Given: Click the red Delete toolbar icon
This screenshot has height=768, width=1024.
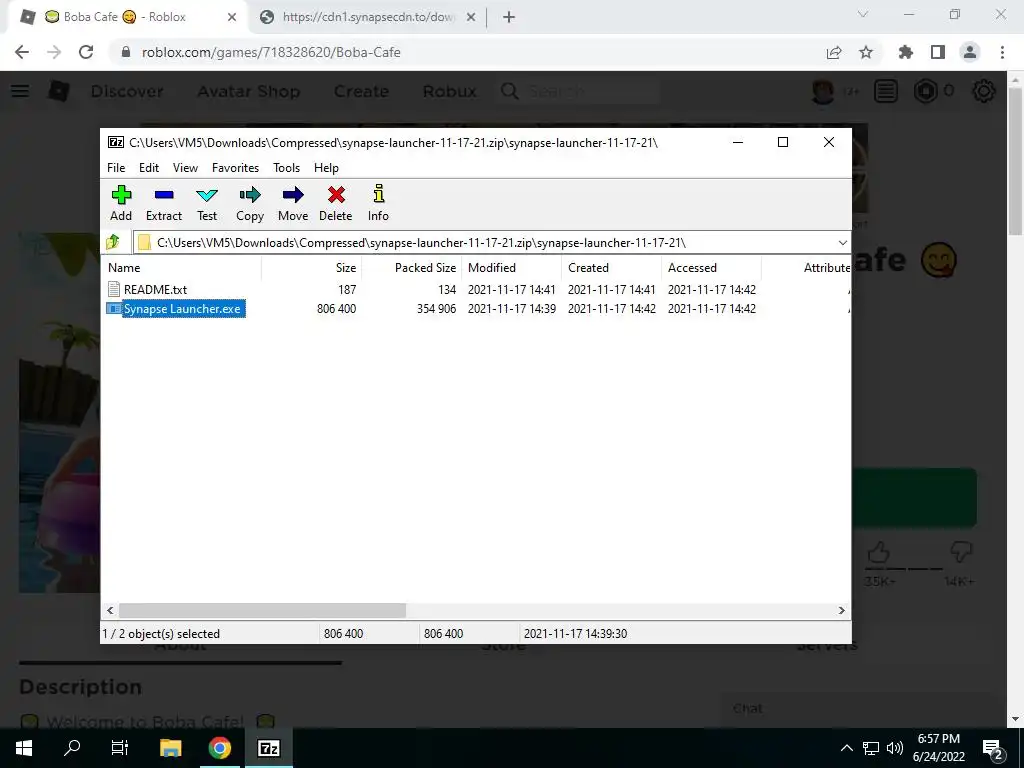Looking at the screenshot, I should [336, 195].
